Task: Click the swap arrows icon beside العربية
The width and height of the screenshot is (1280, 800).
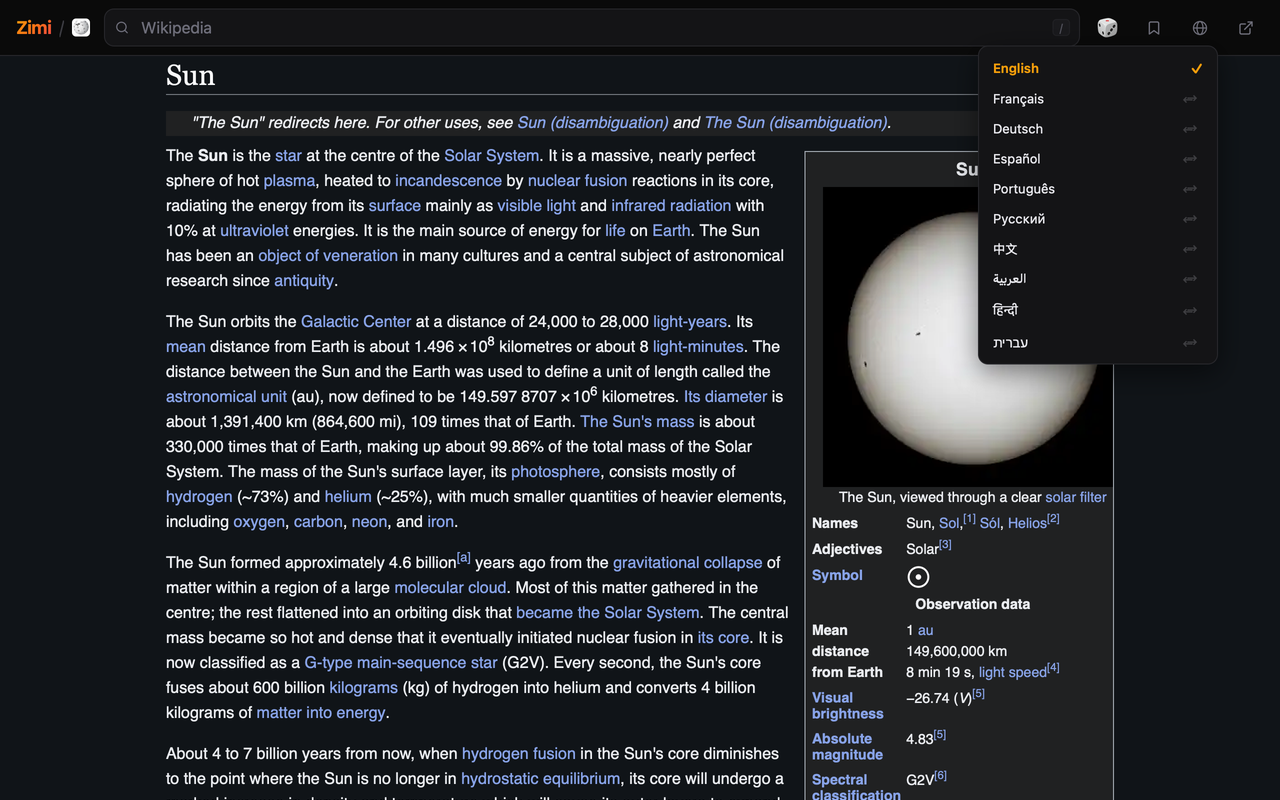Action: 1190,280
